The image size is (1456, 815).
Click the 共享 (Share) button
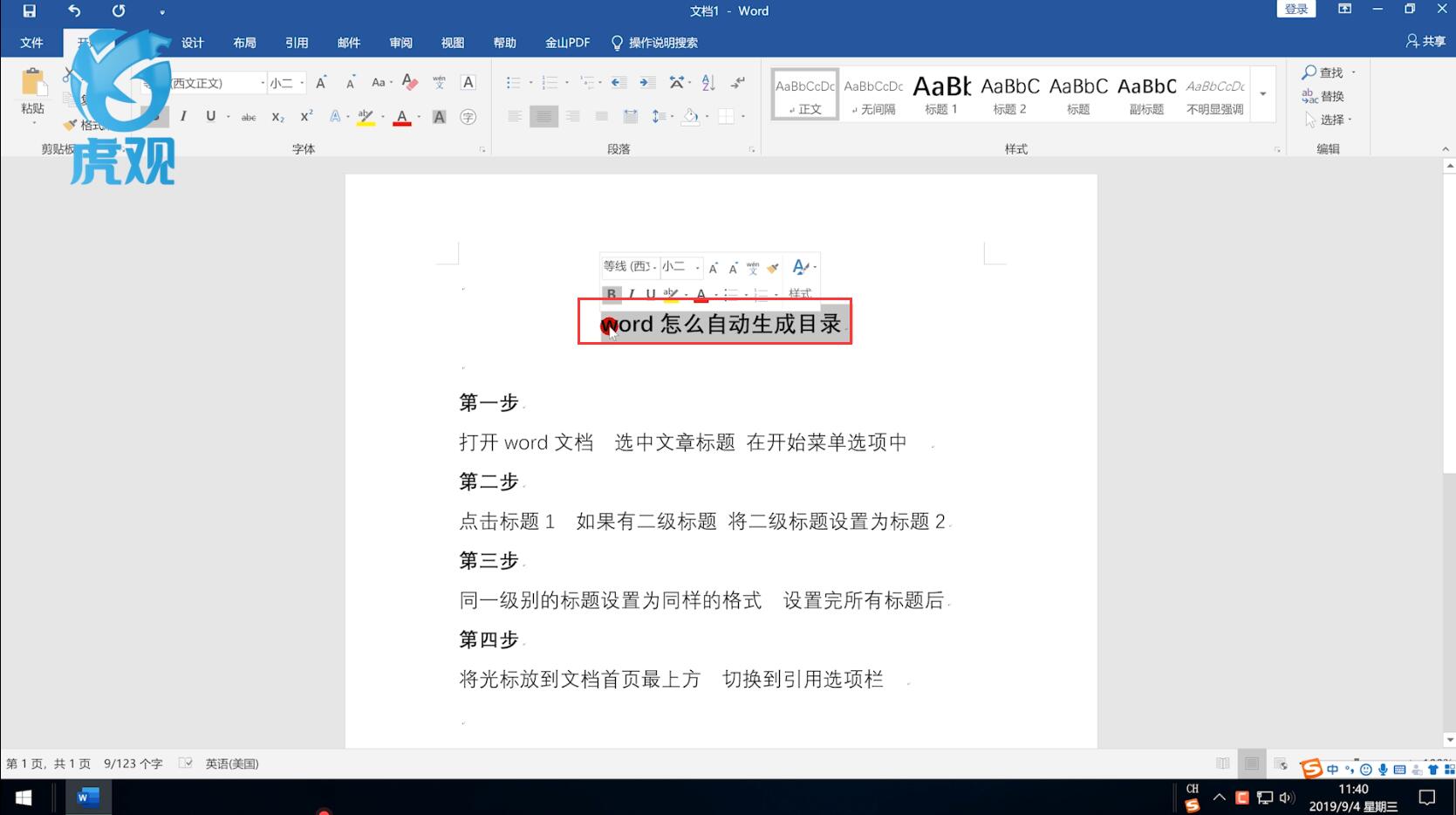point(1425,41)
